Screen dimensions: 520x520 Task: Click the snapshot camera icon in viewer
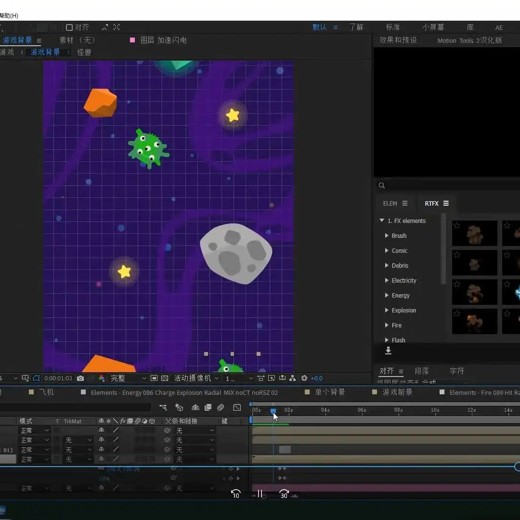point(80,378)
